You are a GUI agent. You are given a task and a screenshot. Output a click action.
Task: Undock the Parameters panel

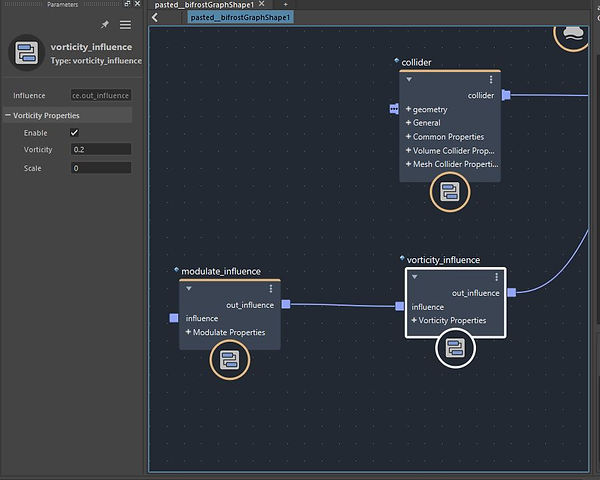127,4
